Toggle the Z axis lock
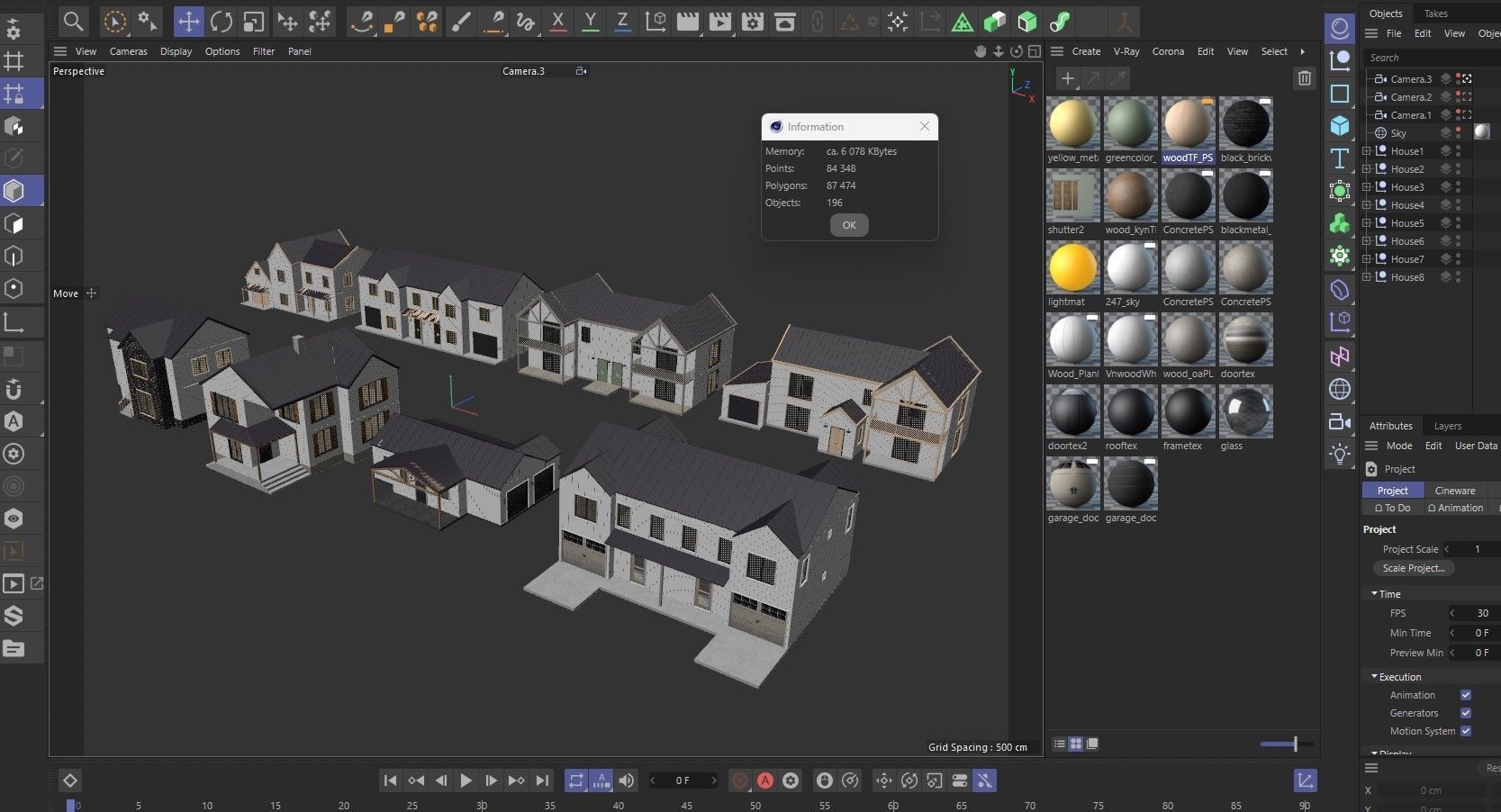 (622, 21)
